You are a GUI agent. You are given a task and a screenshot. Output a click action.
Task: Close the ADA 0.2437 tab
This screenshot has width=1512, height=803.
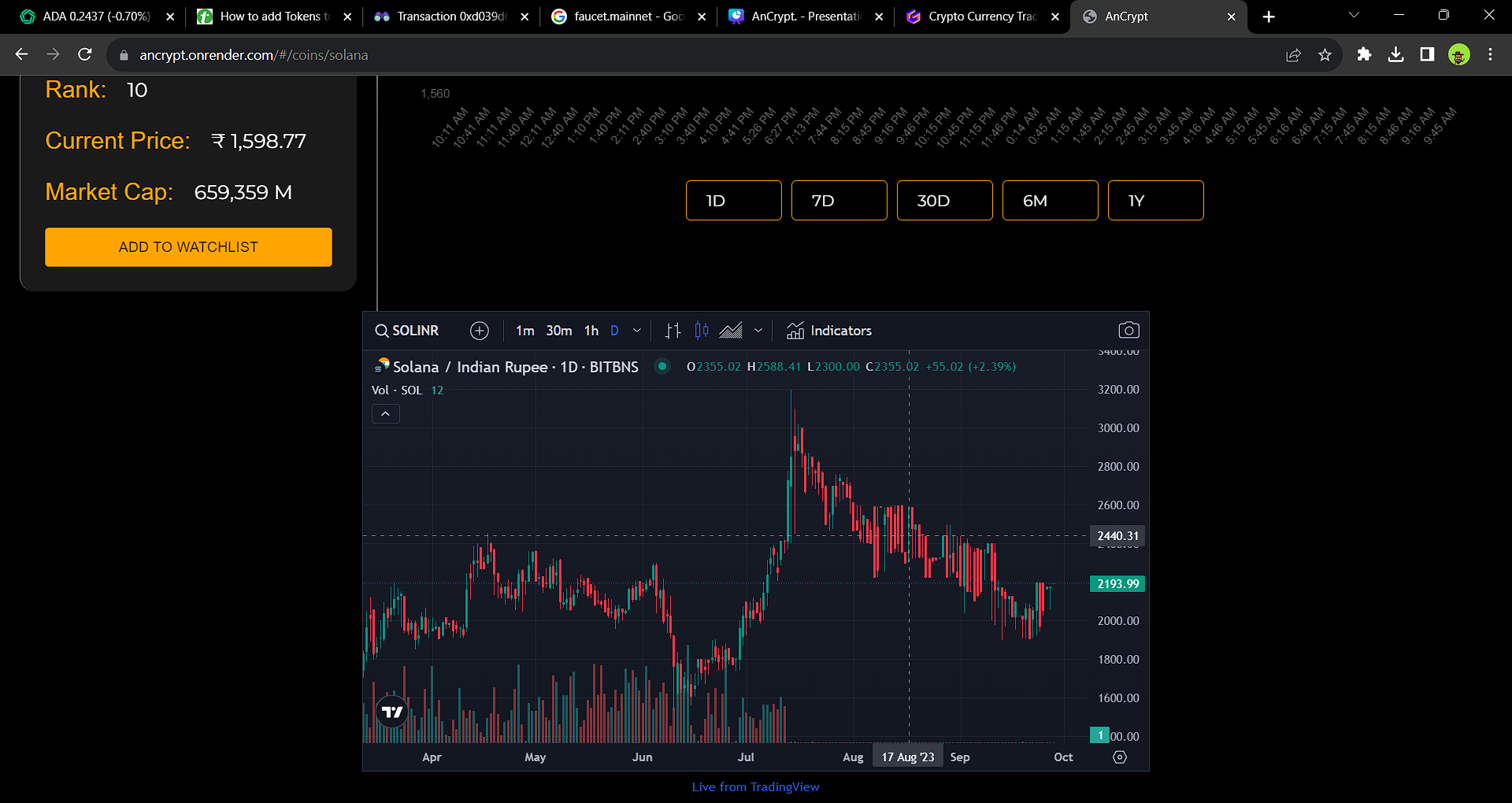tap(170, 17)
